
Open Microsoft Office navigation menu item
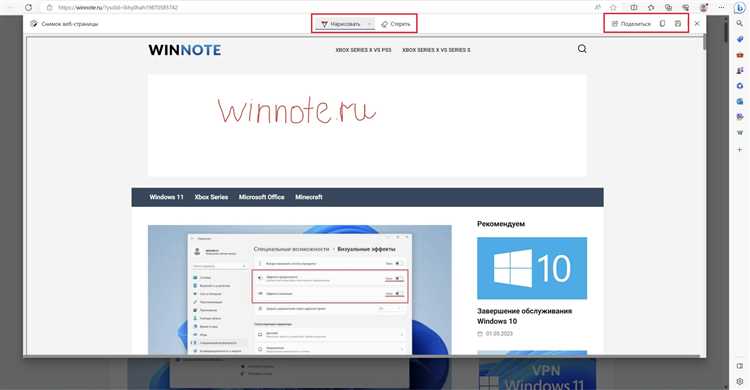[261, 197]
